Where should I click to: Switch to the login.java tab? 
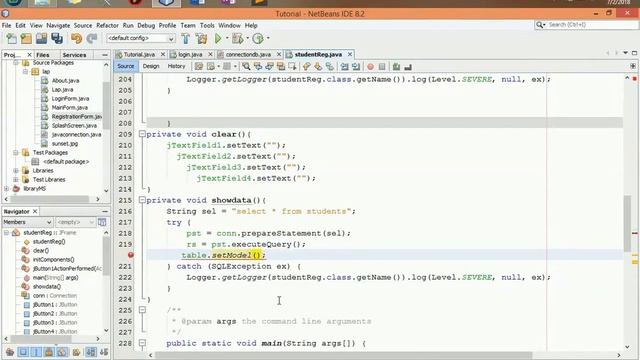(190, 54)
